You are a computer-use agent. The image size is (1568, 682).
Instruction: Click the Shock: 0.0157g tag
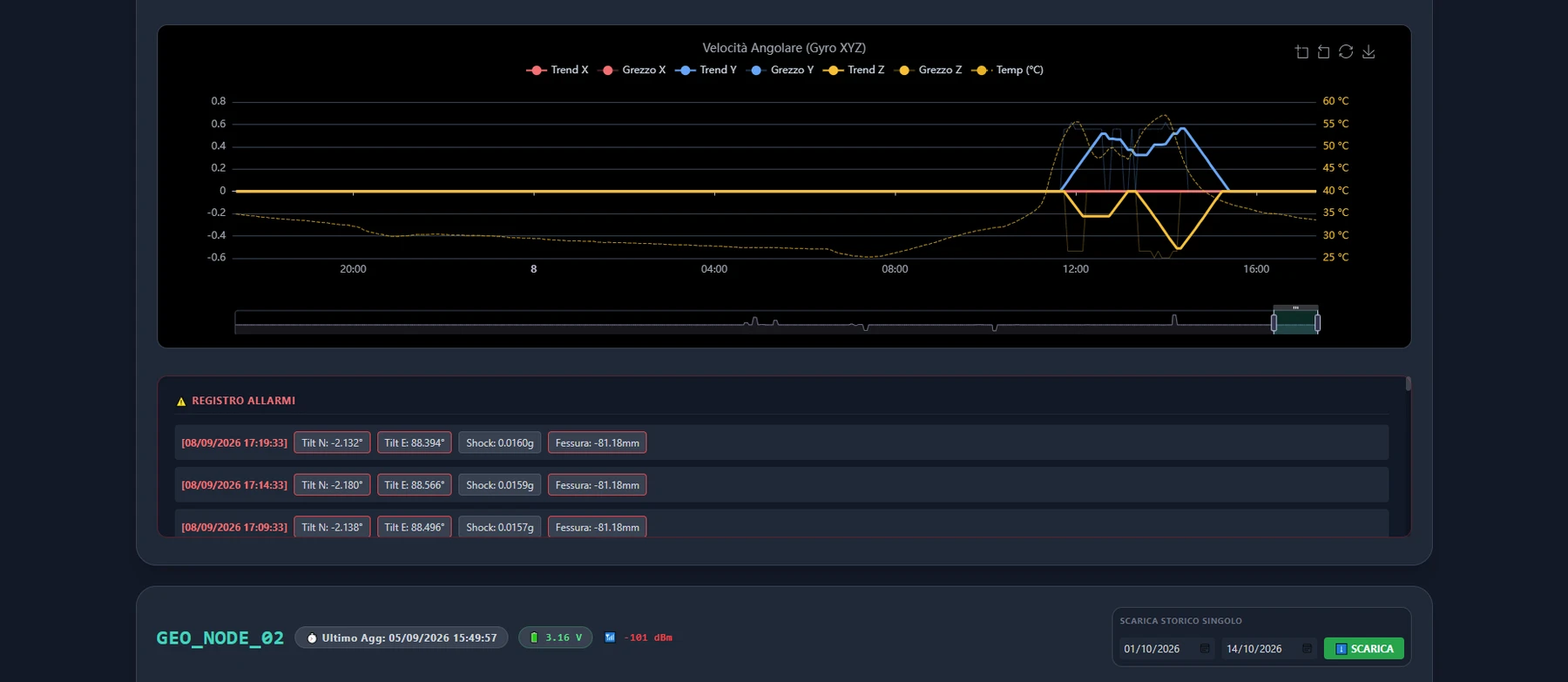tap(500, 527)
